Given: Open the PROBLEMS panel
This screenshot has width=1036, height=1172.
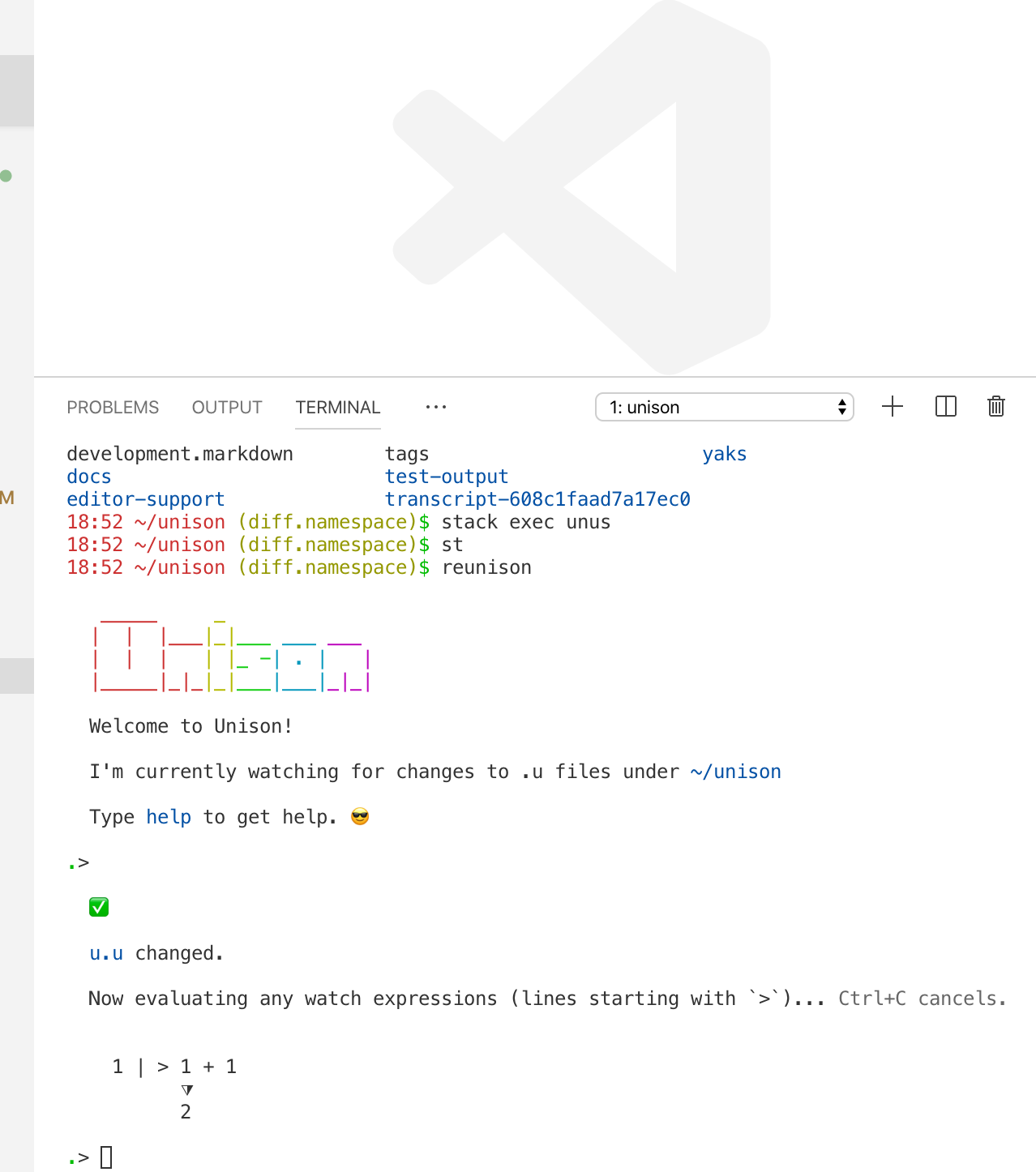Looking at the screenshot, I should tap(113, 407).
